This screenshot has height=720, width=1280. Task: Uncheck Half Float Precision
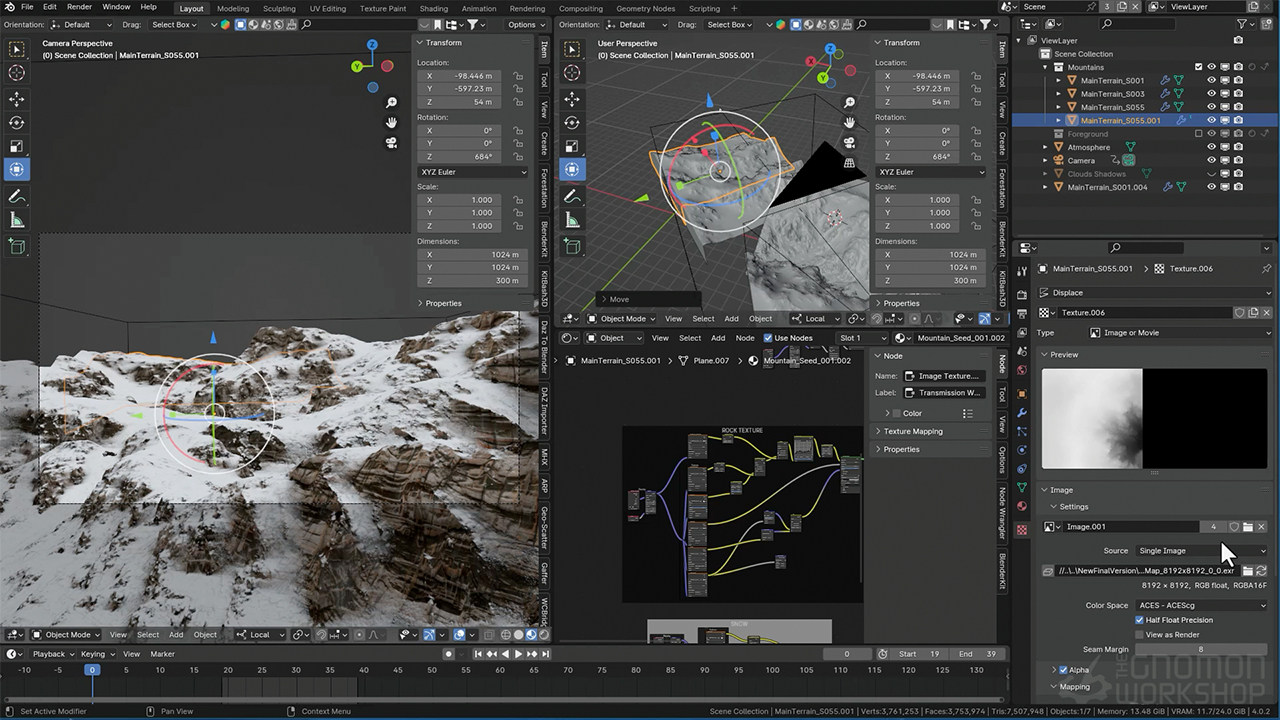[x=1139, y=620]
